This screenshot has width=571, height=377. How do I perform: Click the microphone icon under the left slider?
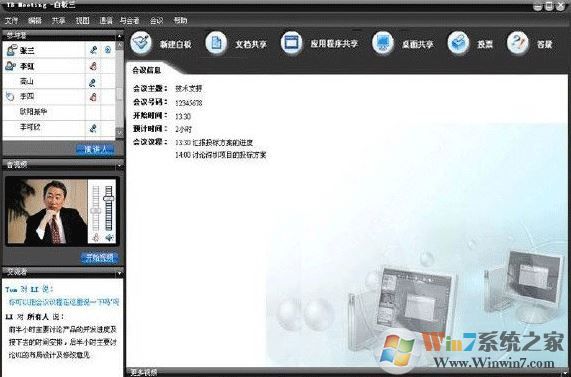[x=96, y=238]
